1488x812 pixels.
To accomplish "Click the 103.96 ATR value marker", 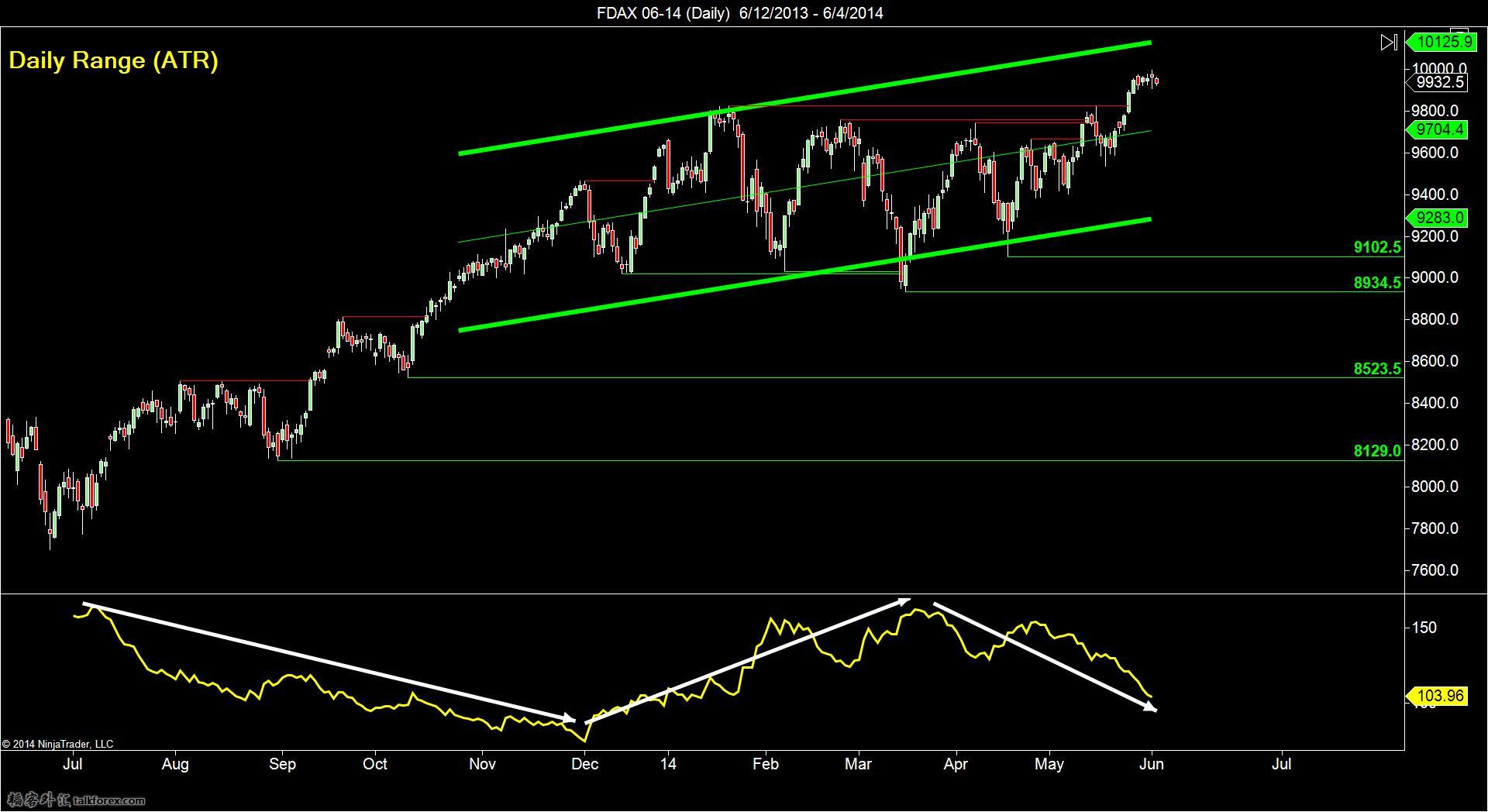I will (1438, 696).
